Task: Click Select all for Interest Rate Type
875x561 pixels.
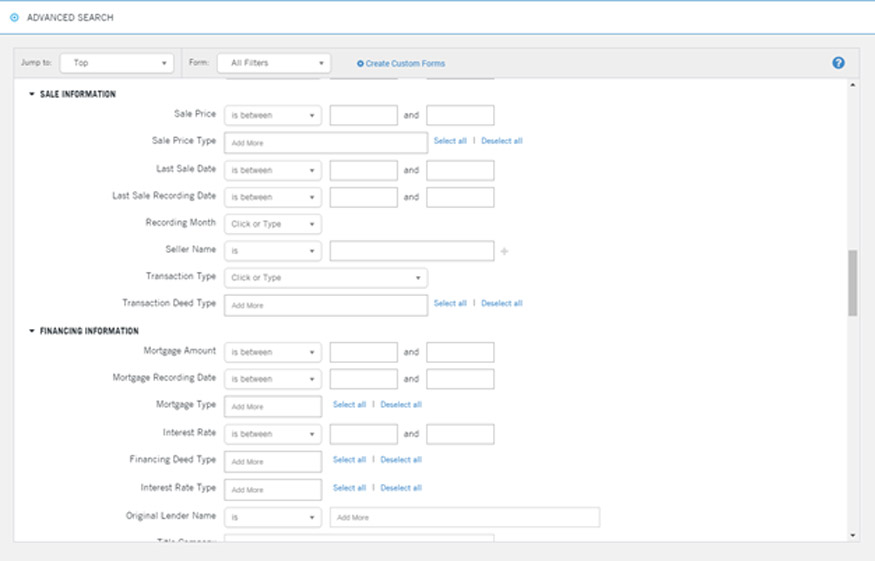Action: tap(349, 487)
